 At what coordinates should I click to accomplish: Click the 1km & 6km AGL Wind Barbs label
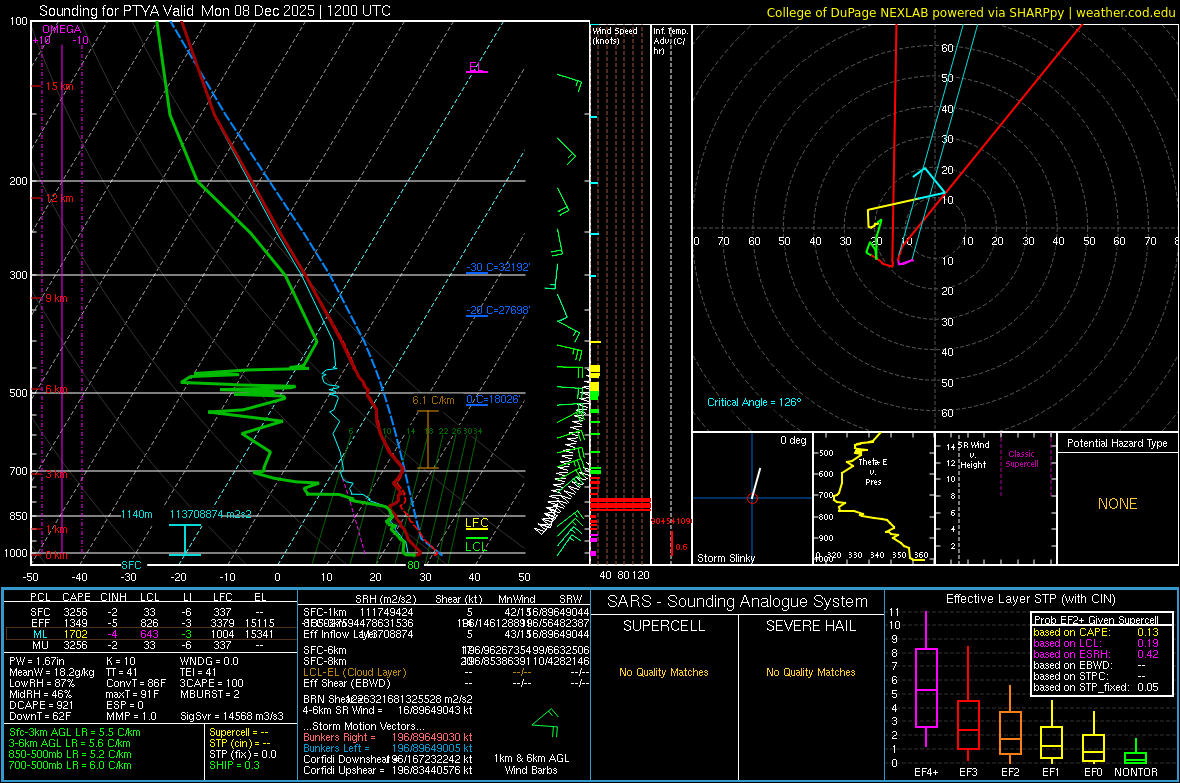pos(531,764)
